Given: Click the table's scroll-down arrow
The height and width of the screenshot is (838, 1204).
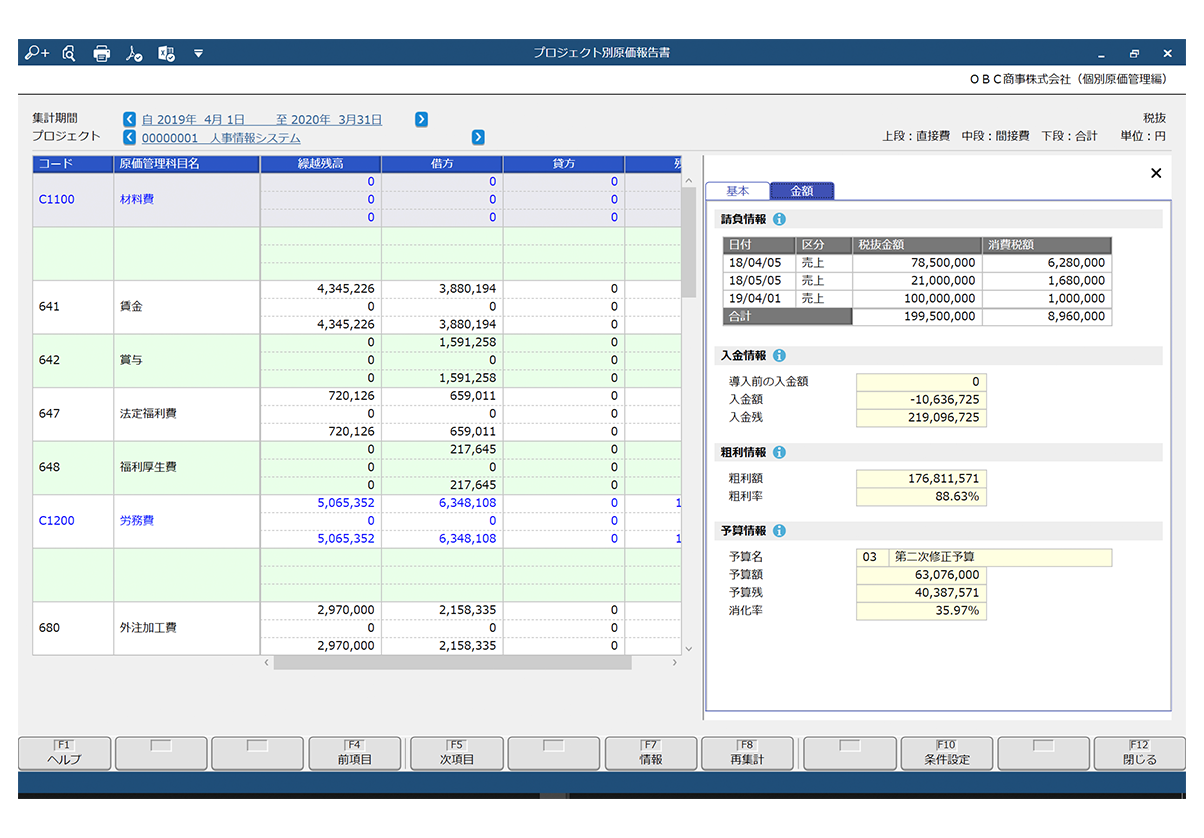Looking at the screenshot, I should click(x=688, y=648).
